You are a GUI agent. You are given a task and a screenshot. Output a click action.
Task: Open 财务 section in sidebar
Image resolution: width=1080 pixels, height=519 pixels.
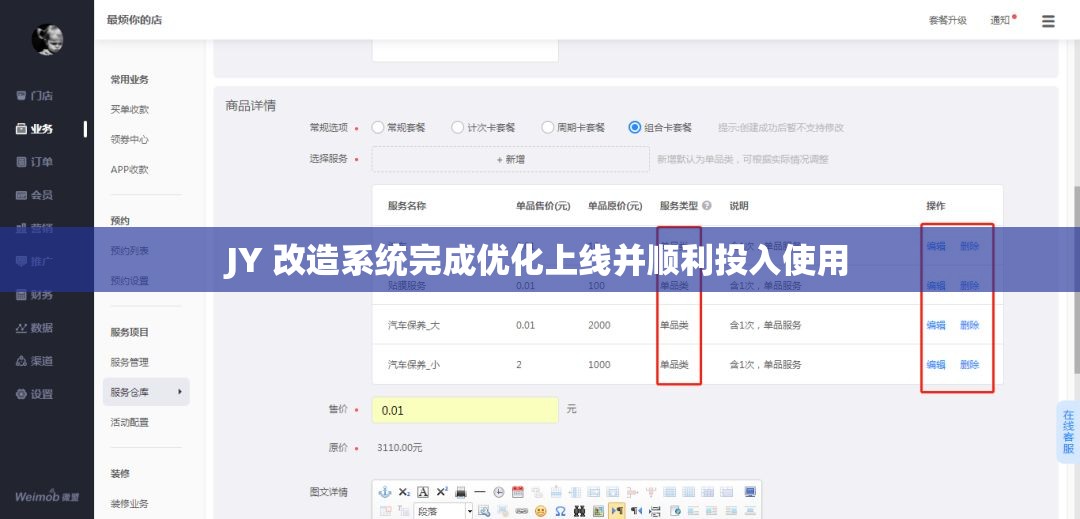point(34,295)
